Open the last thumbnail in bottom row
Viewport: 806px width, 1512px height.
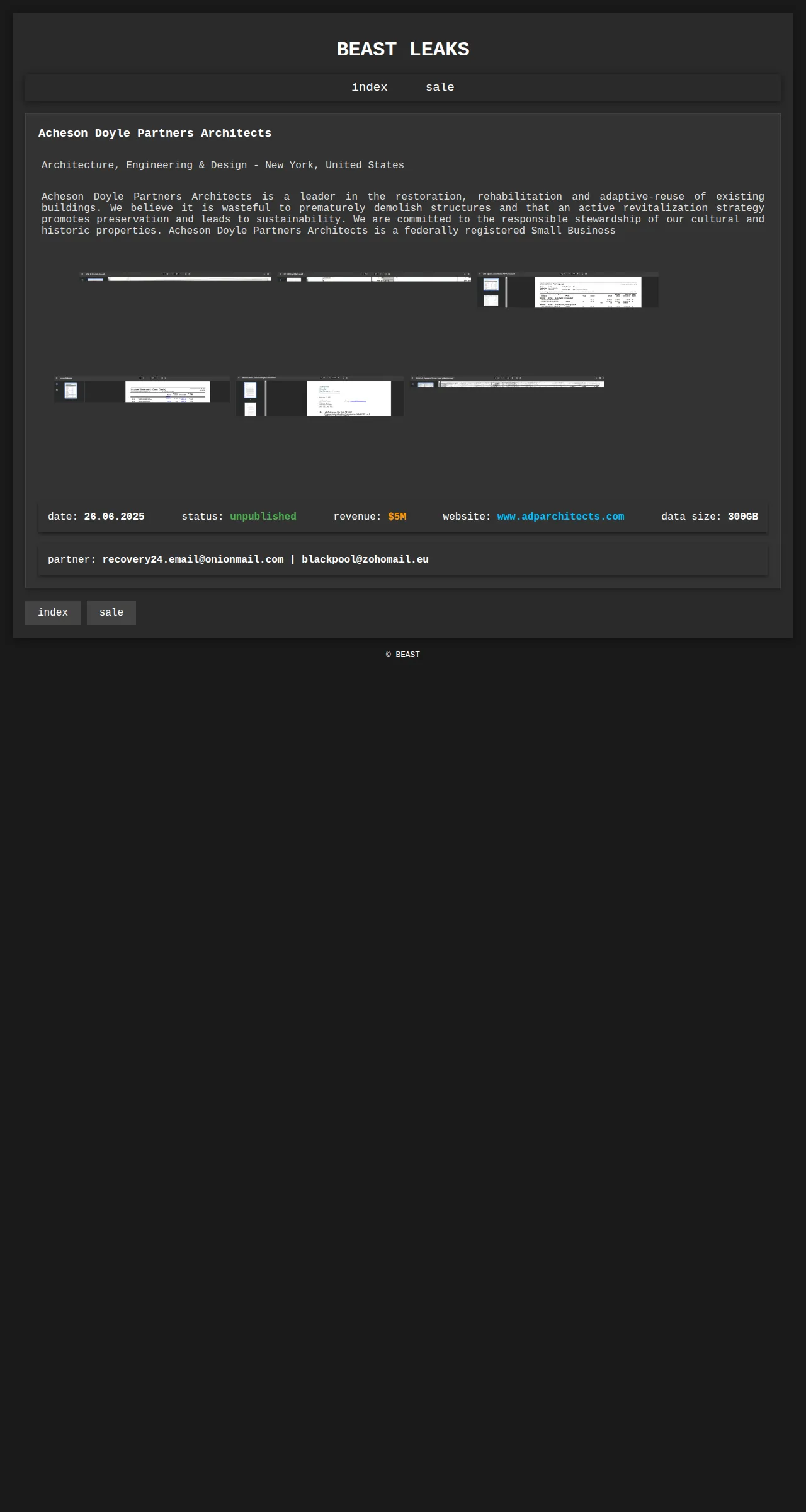pos(507,382)
